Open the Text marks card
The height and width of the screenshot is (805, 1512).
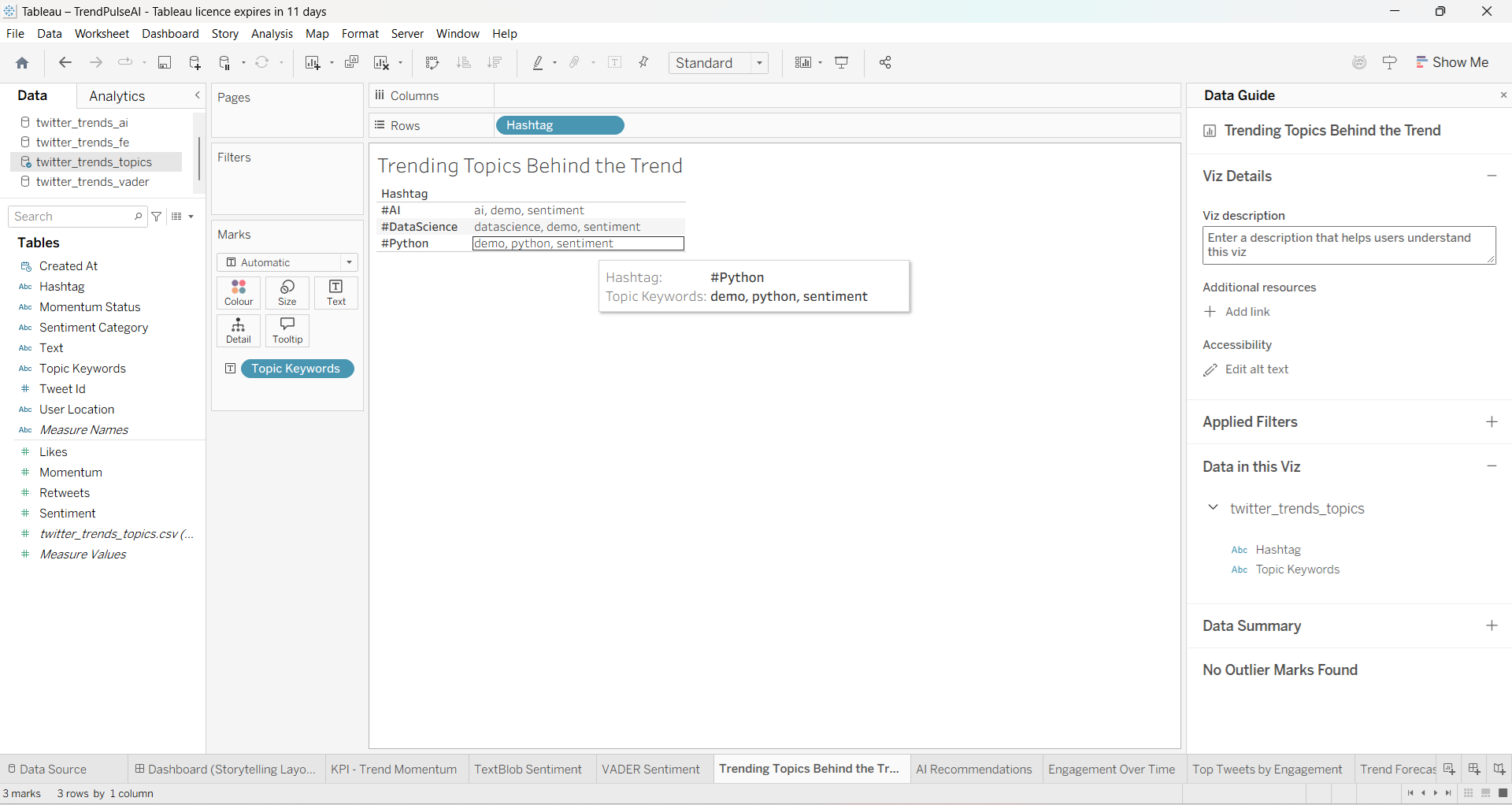(x=336, y=293)
